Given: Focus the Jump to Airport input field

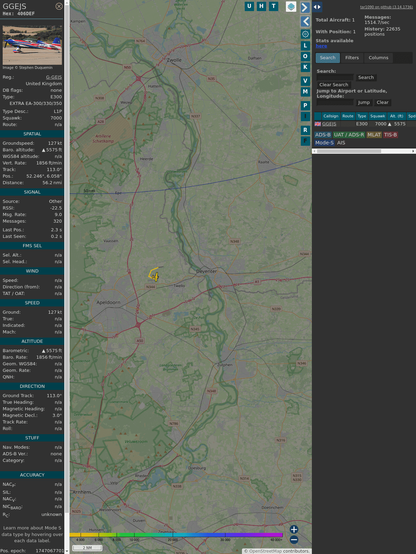Looking at the screenshot, I should click(x=335, y=102).
